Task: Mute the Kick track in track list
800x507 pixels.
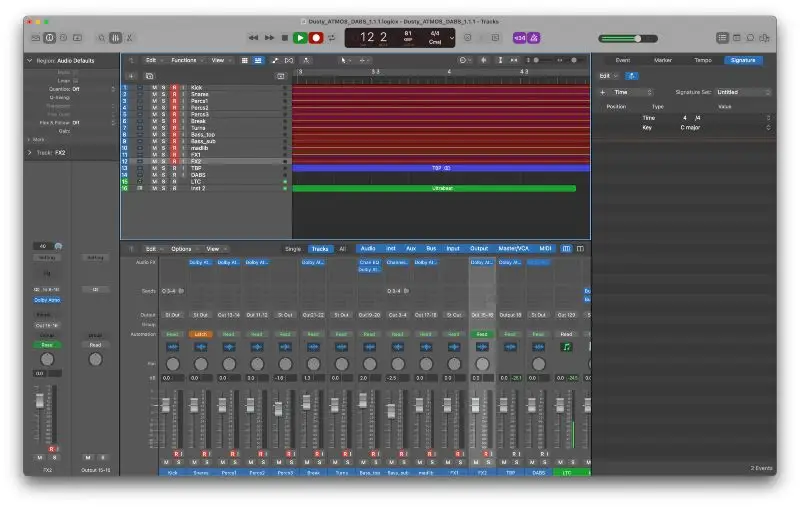Action: (x=154, y=88)
